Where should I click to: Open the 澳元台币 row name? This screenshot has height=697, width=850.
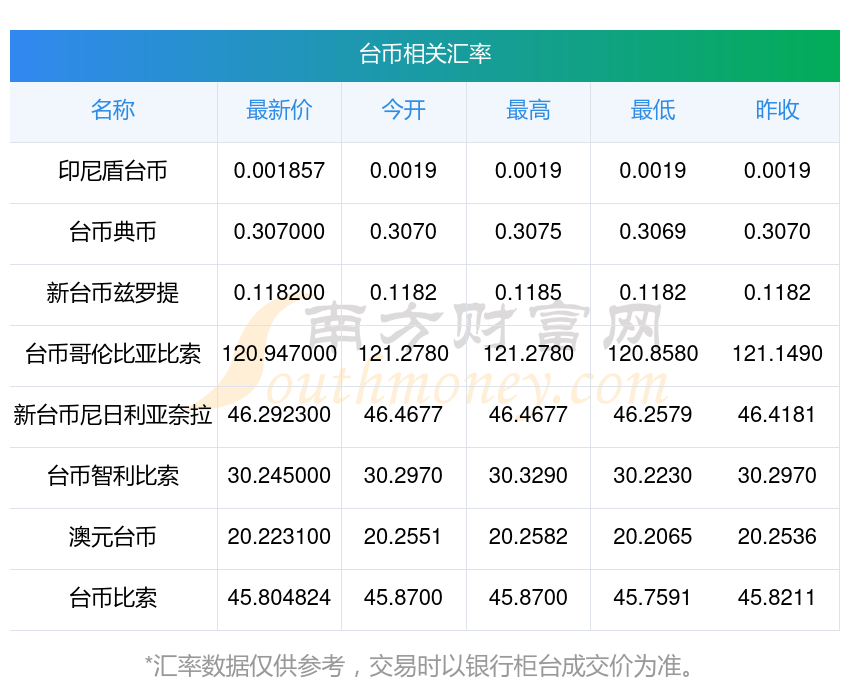pos(113,537)
